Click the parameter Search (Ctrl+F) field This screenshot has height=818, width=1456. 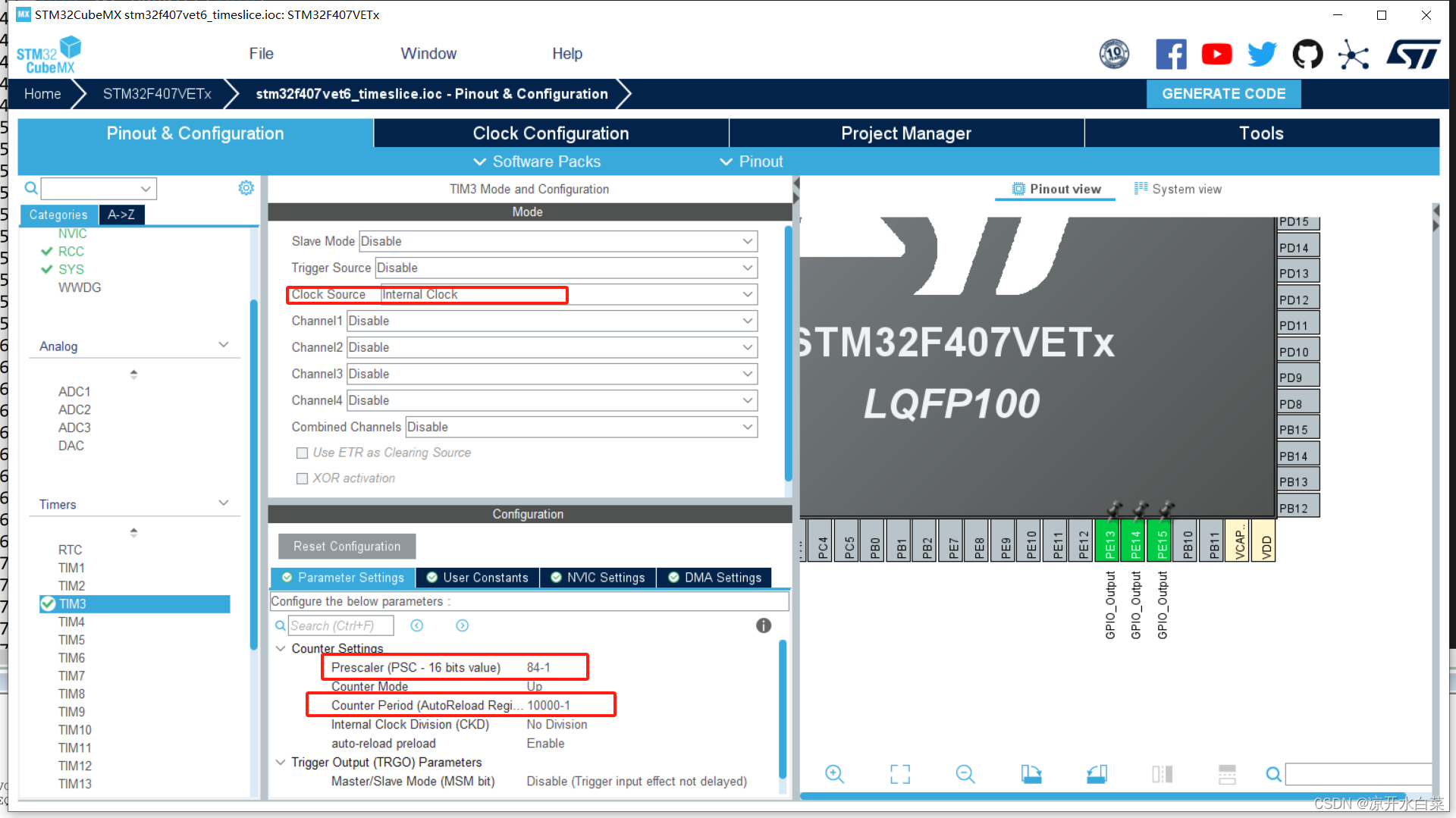tap(341, 625)
